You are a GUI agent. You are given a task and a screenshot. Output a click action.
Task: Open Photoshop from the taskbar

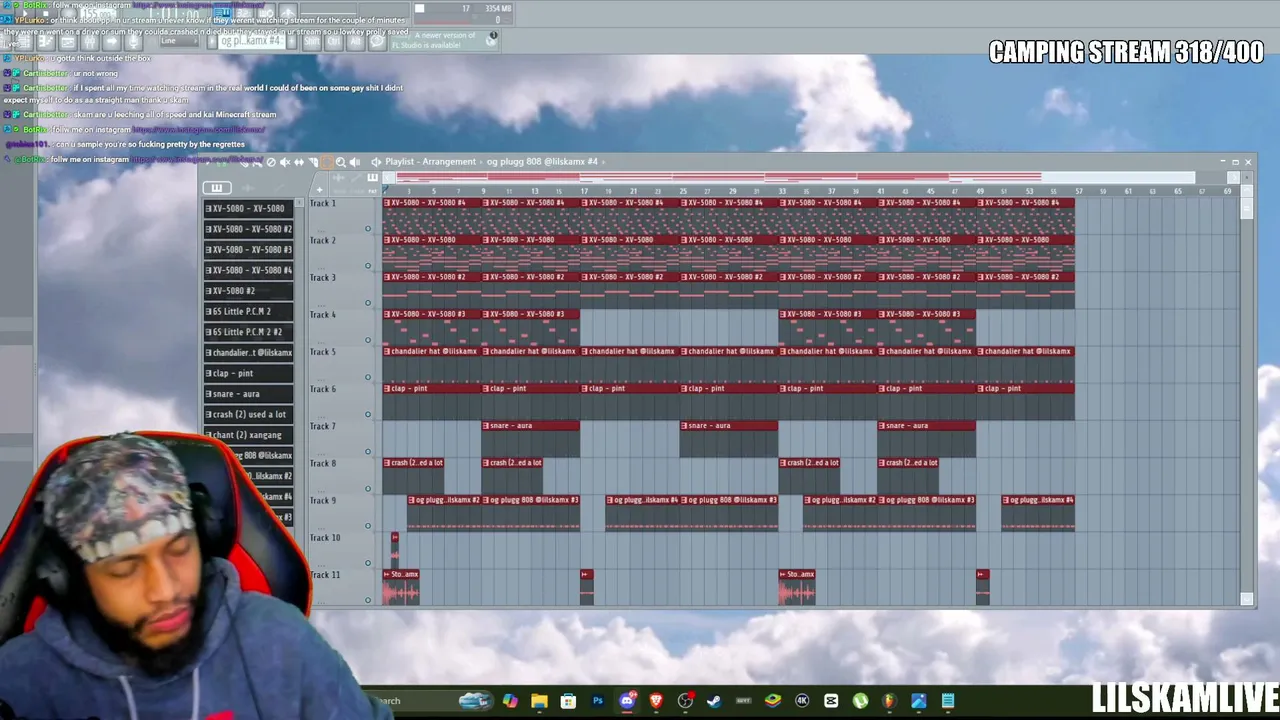point(598,701)
